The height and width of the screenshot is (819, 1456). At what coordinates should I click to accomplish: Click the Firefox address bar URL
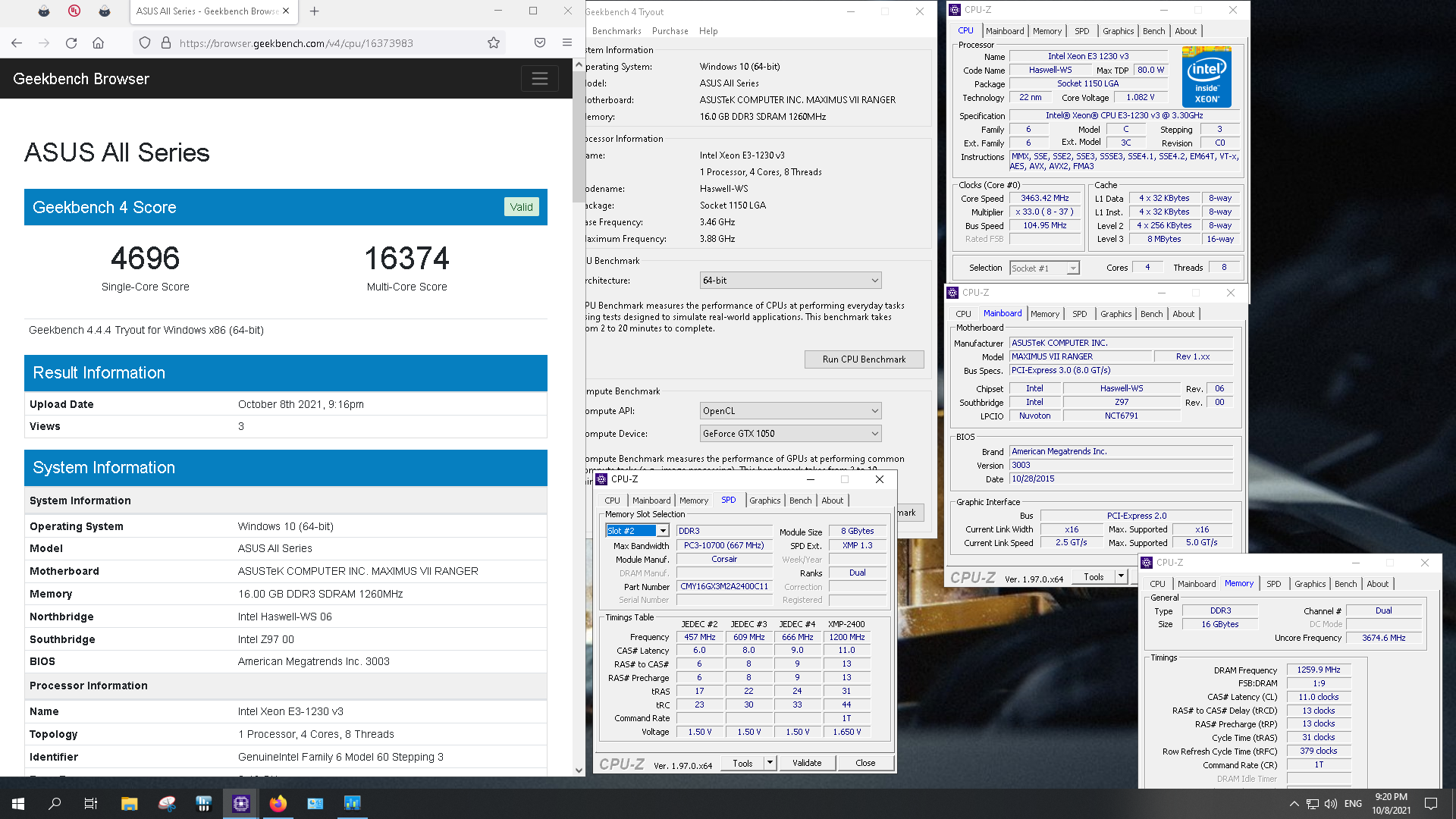click(297, 43)
